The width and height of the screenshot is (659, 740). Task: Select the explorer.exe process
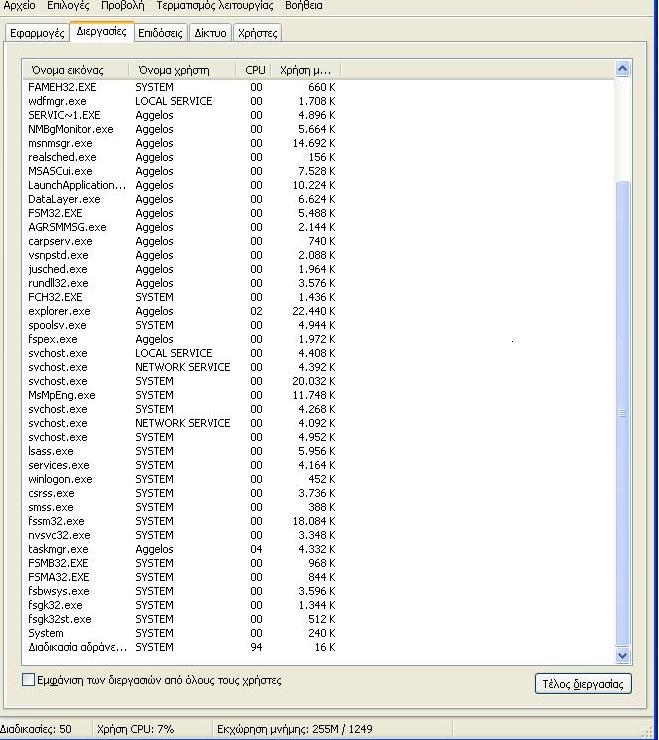click(181, 311)
